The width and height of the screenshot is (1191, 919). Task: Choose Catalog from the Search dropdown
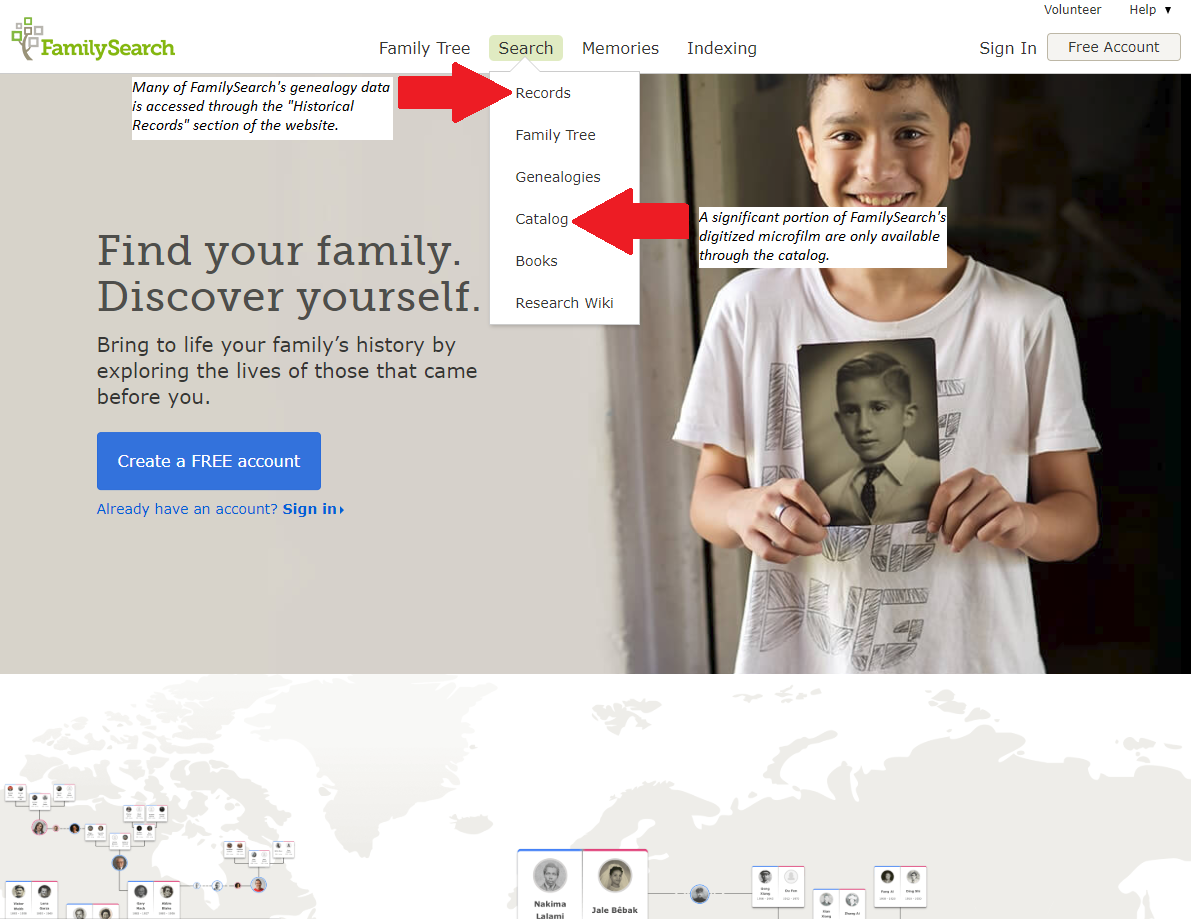coord(541,219)
